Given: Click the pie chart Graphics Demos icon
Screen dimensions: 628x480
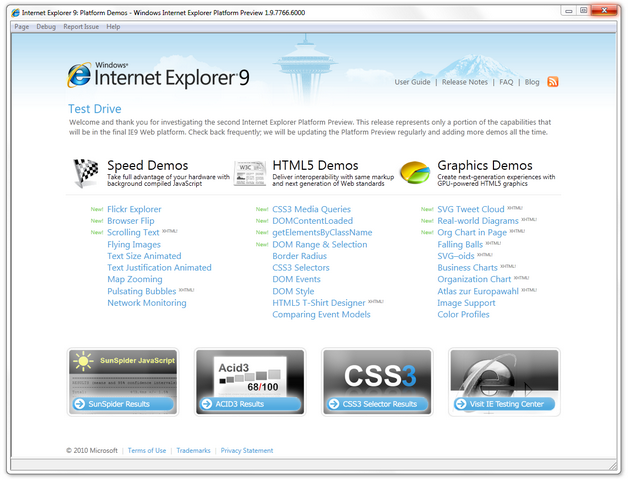Looking at the screenshot, I should click(415, 172).
